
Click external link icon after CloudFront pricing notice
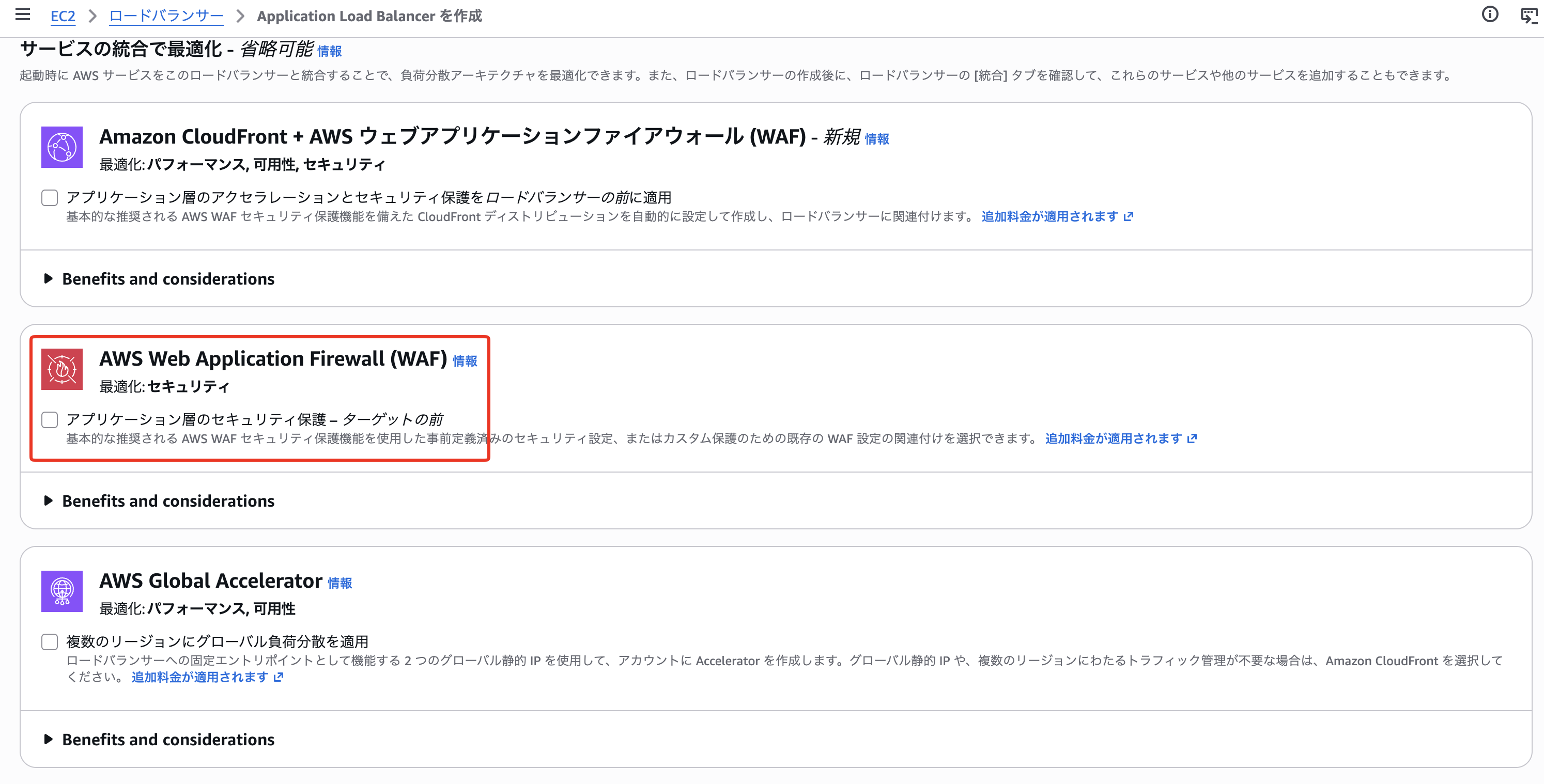(1129, 216)
